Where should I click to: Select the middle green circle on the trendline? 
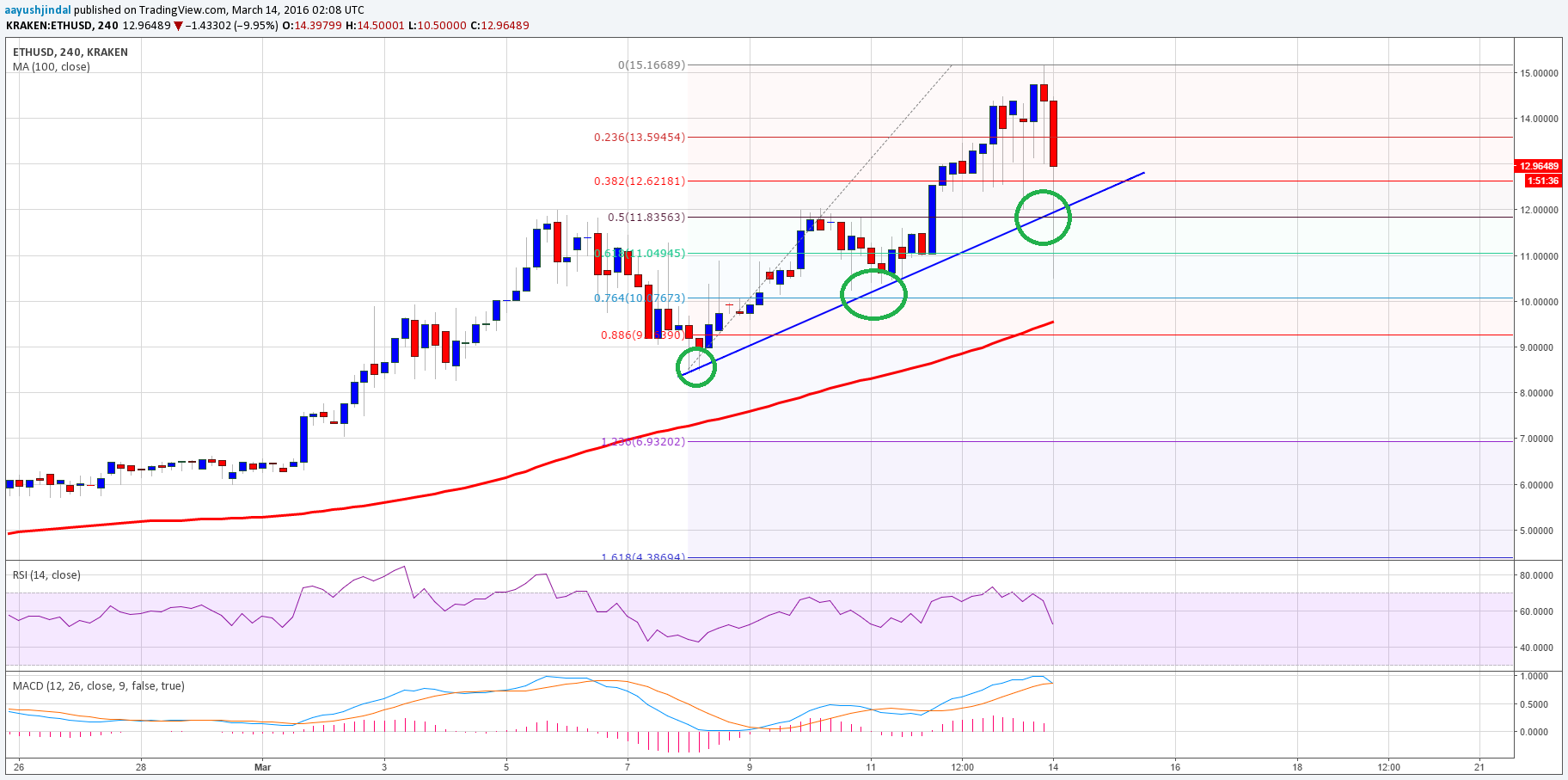point(873,294)
